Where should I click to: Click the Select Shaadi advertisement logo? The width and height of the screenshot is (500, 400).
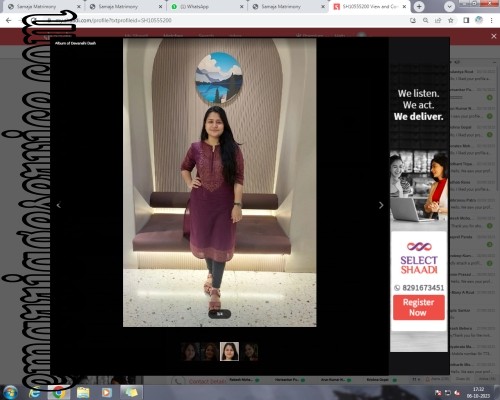419,258
